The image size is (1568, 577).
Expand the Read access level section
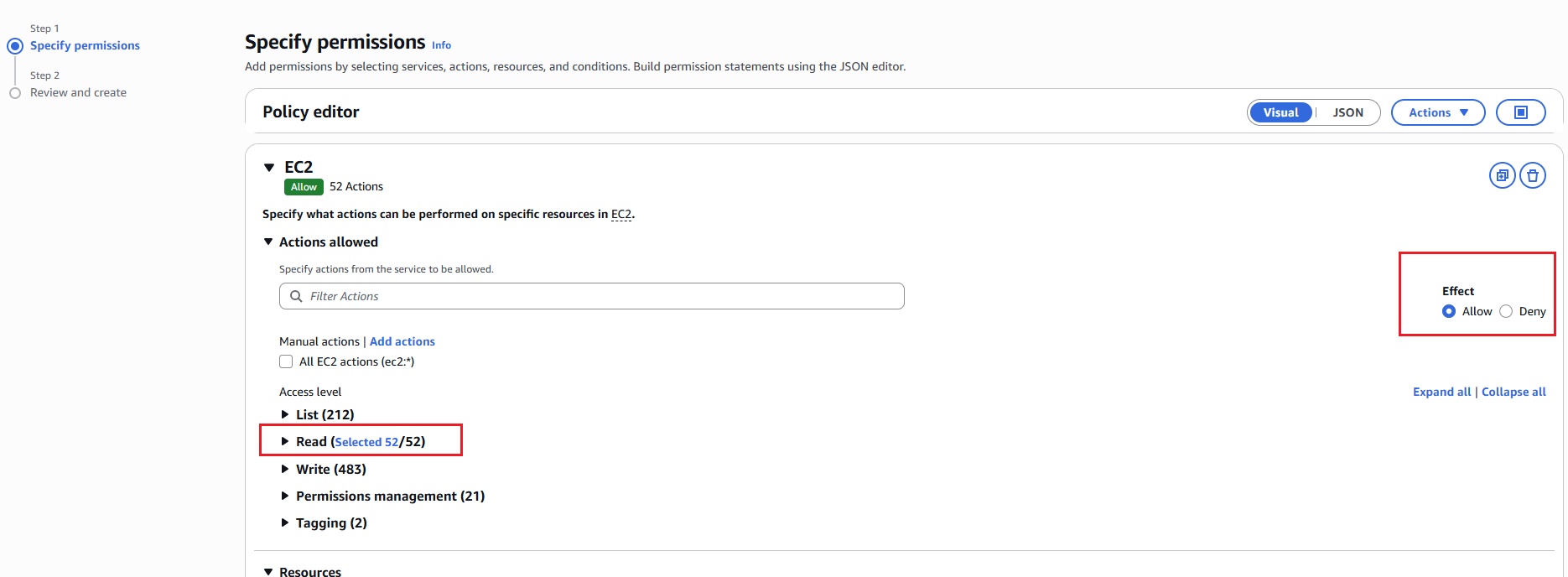coord(285,441)
